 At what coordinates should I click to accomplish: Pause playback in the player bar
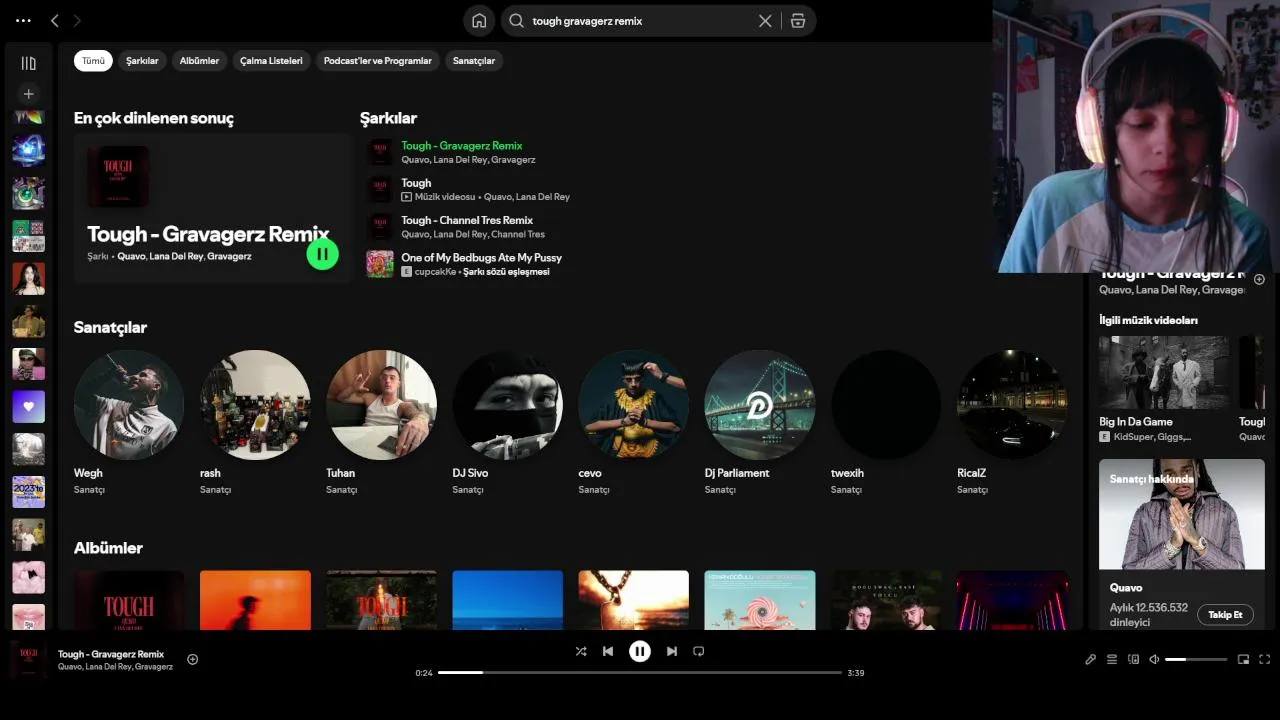coord(640,651)
